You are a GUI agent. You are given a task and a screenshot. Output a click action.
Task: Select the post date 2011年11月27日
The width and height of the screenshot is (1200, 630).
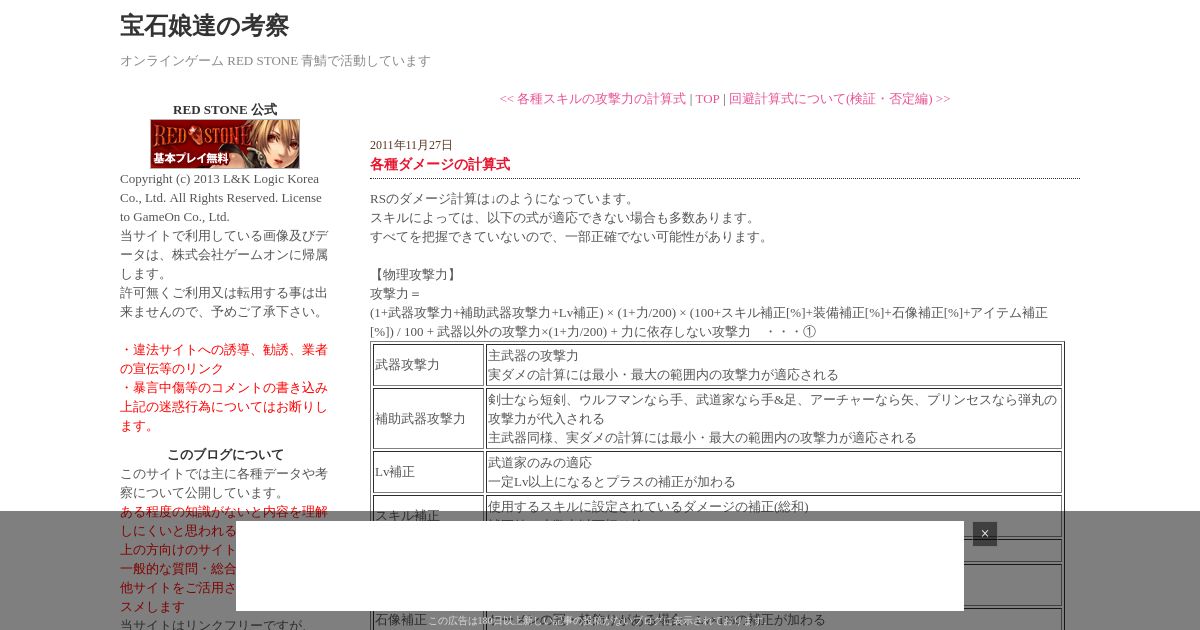click(x=411, y=145)
